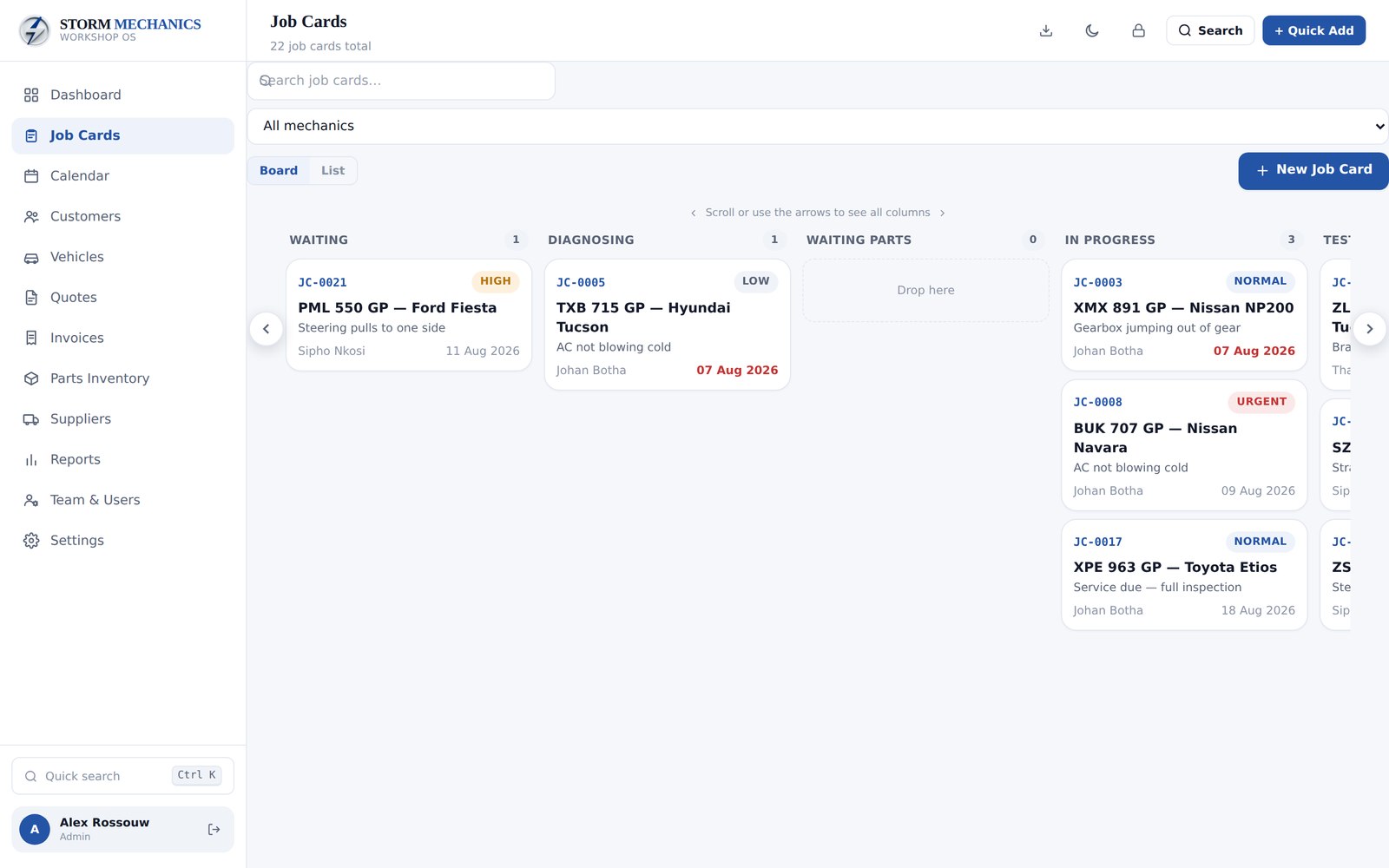This screenshot has width=1389, height=868.
Task: Open job card JC-0005 Hyundai Tucson
Action: 668,325
